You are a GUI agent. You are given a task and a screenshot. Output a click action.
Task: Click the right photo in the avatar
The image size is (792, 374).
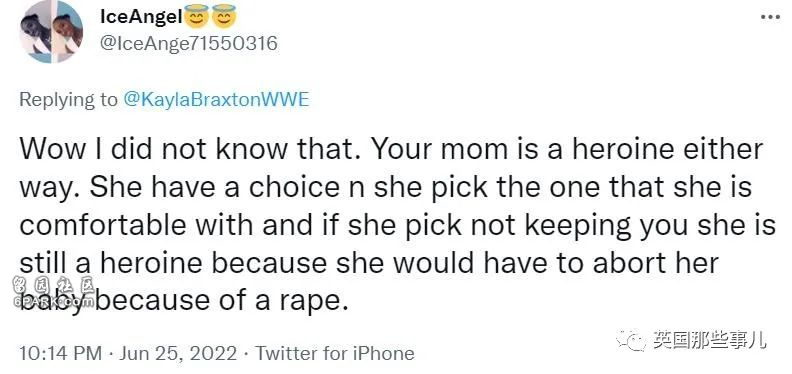67,32
